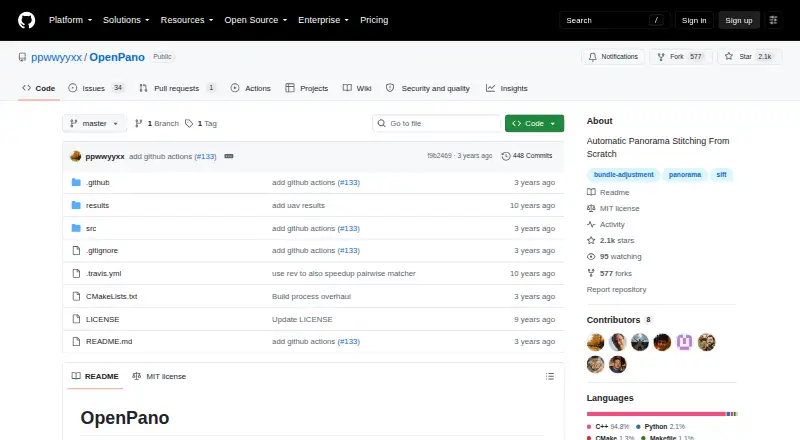The image size is (800, 440).
Task: Open the Contributors heading link
Action: 619,320
